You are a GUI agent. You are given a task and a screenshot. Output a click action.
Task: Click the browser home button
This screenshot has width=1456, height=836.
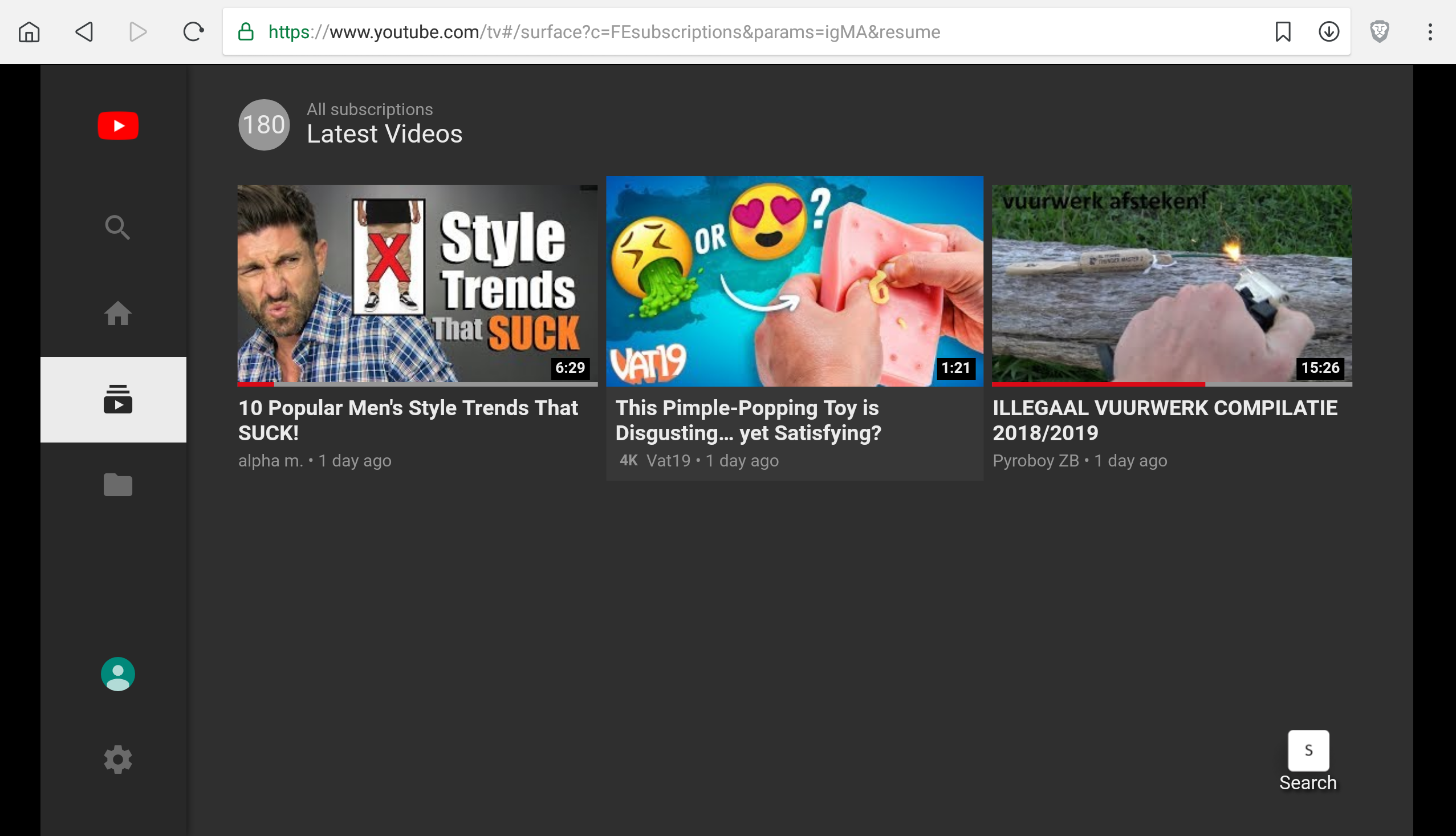tap(29, 31)
